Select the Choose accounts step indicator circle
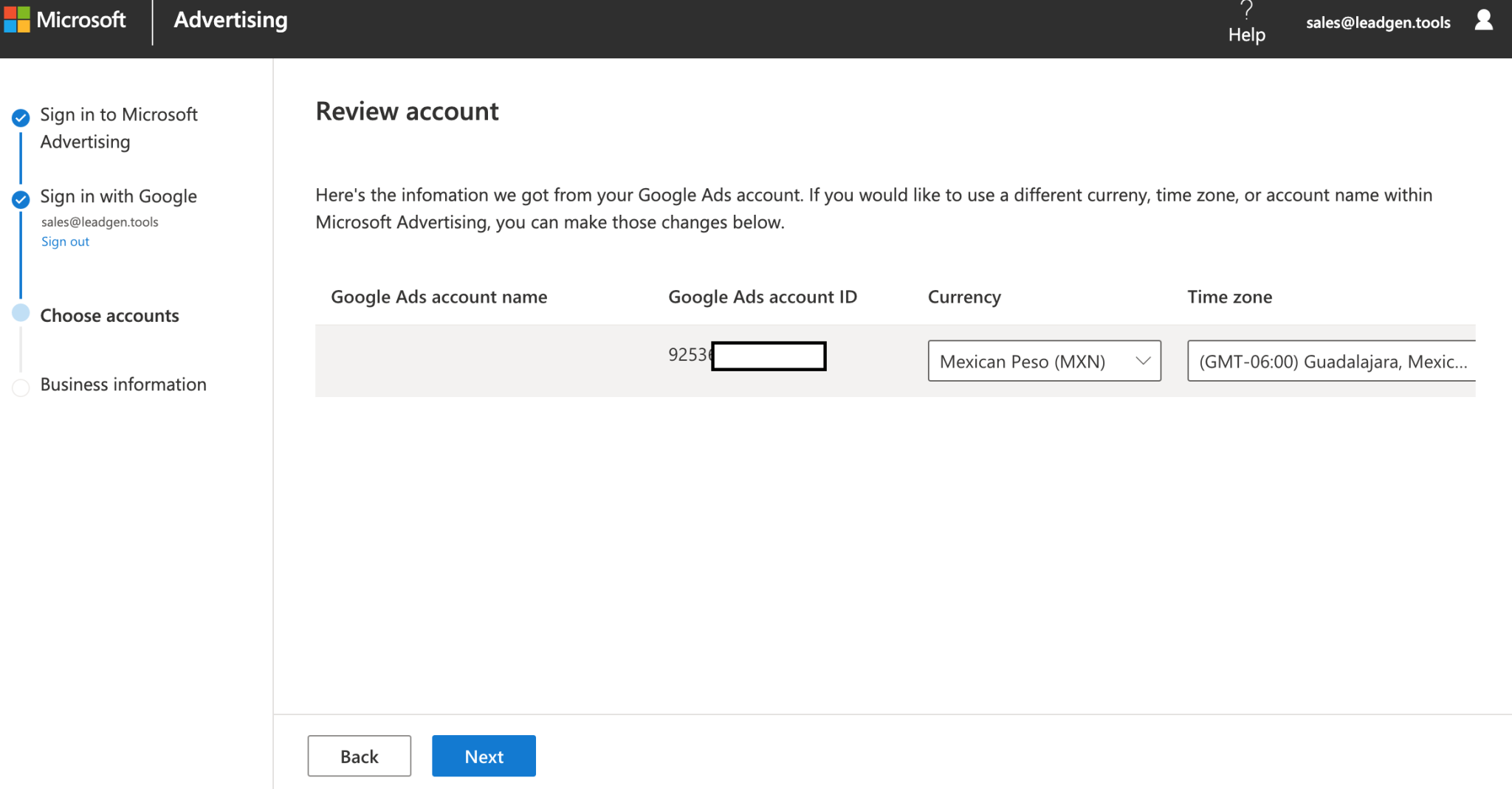The height and width of the screenshot is (789, 1512). (x=21, y=312)
